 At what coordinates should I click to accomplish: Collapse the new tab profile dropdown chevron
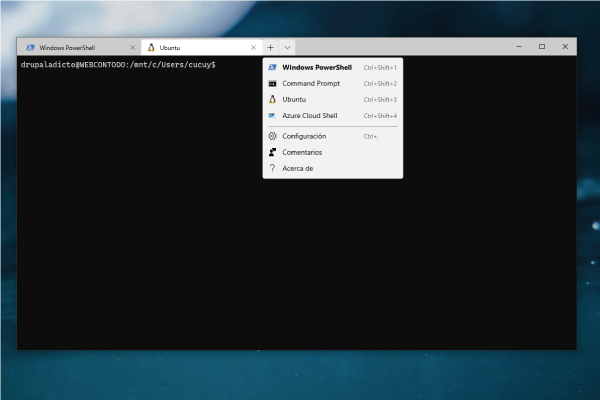pos(287,47)
